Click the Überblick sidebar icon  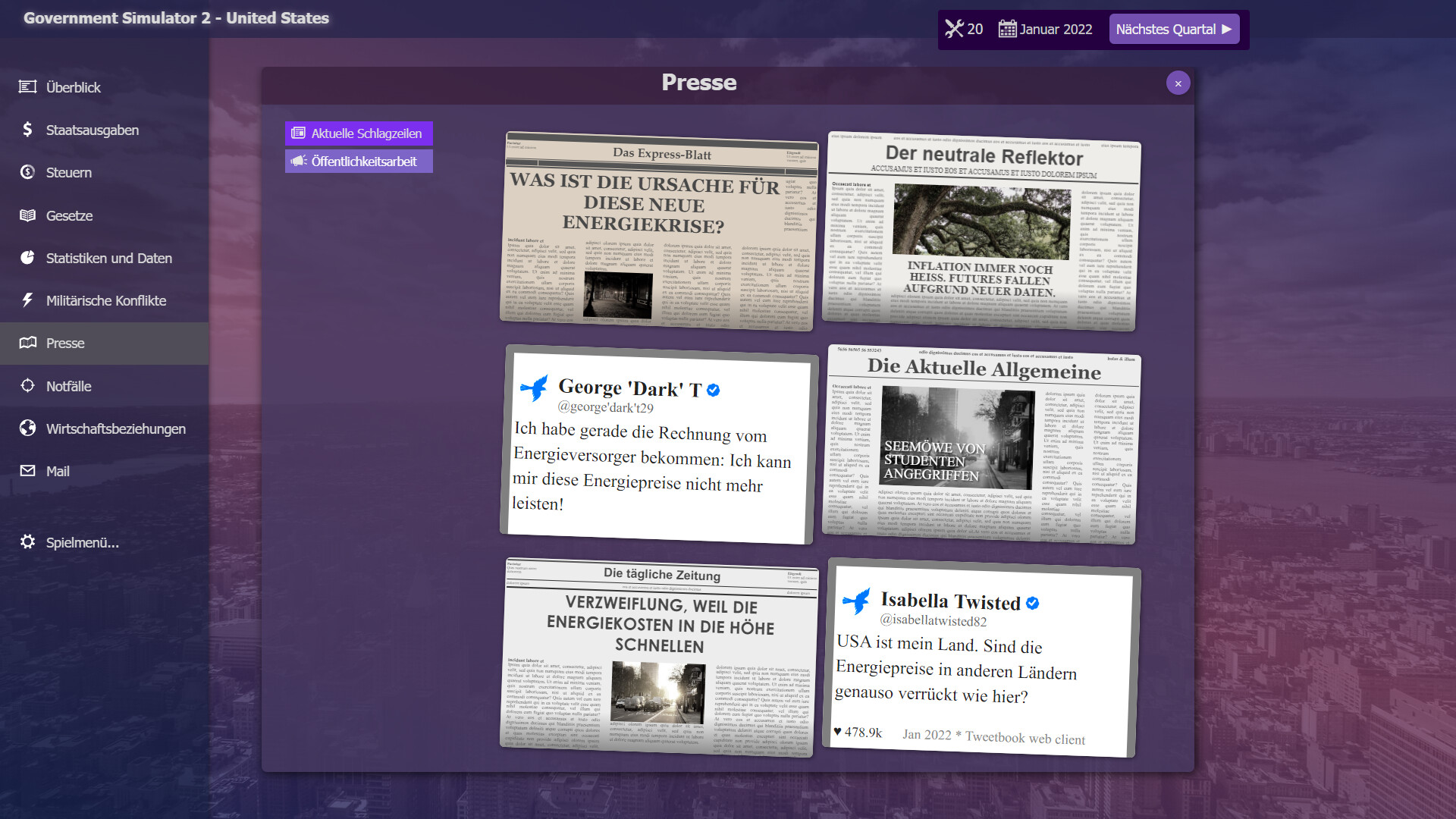pyautogui.click(x=27, y=87)
